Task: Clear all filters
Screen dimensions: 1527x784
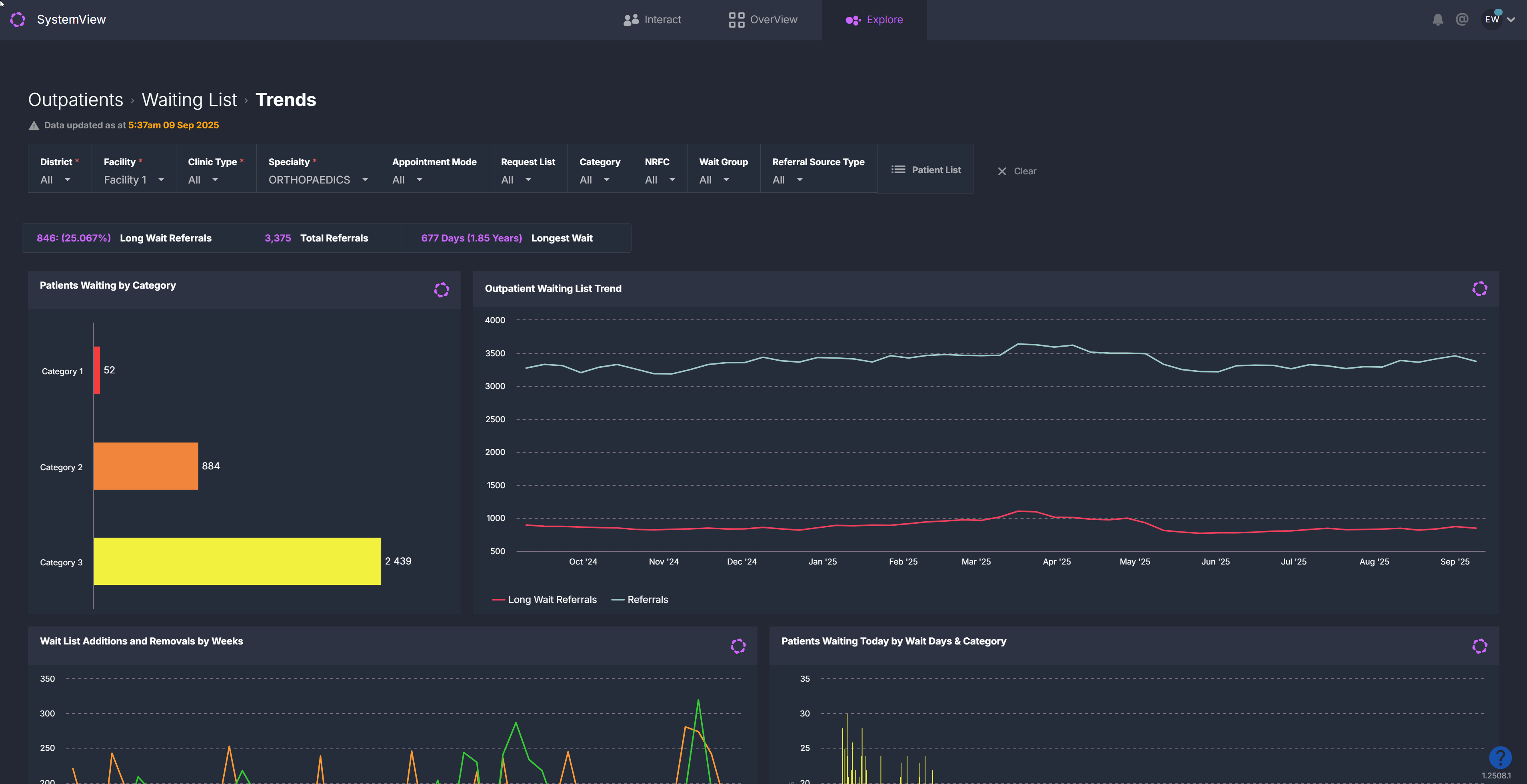Action: (1017, 171)
